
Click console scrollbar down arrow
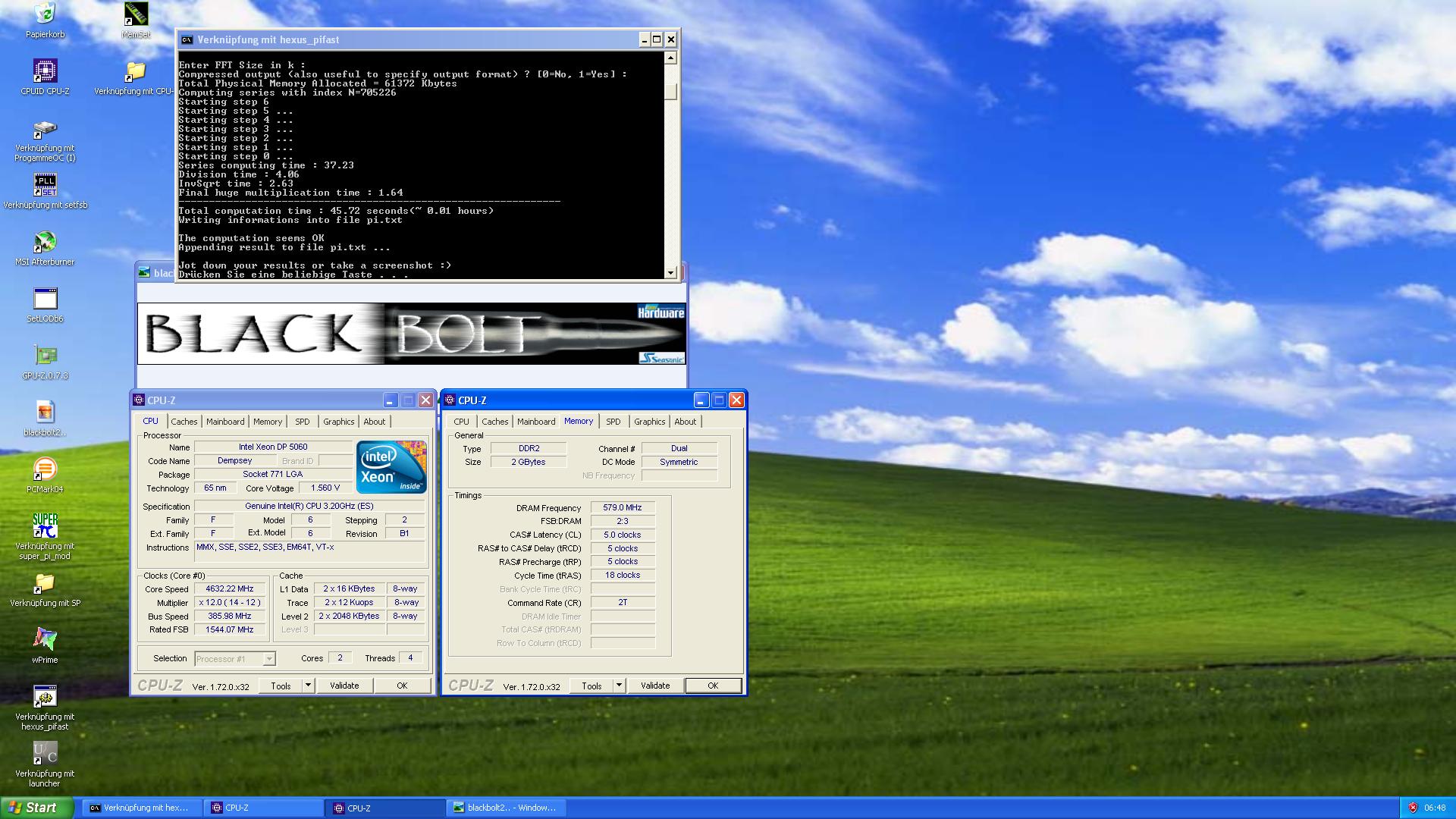click(x=670, y=273)
